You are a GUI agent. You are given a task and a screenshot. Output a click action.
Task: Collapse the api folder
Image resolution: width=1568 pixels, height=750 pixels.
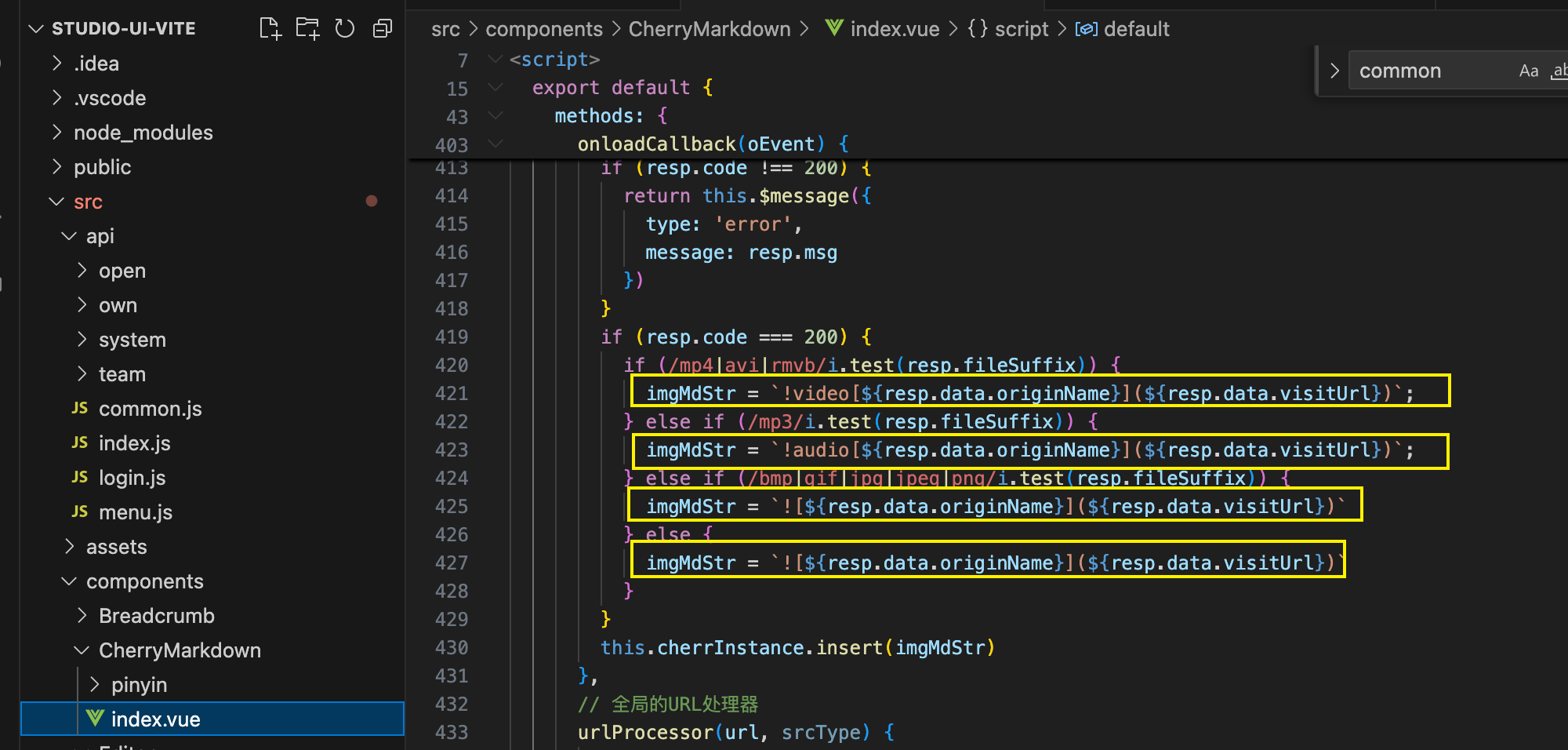[69, 236]
